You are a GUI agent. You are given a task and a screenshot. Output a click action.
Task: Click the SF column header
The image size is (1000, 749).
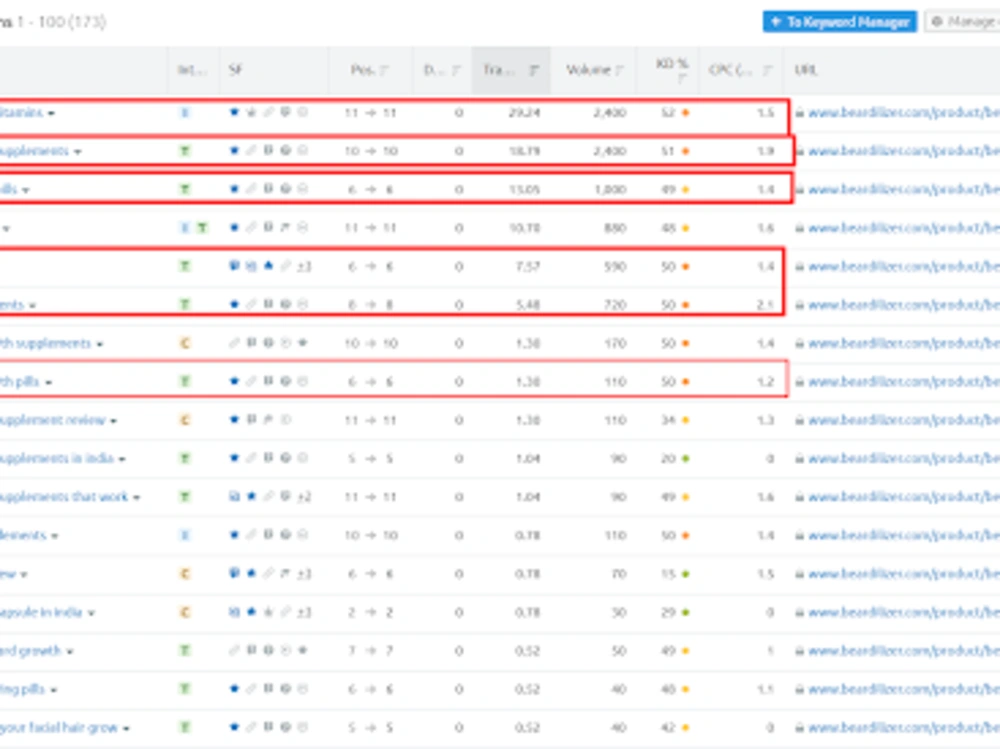(x=235, y=70)
